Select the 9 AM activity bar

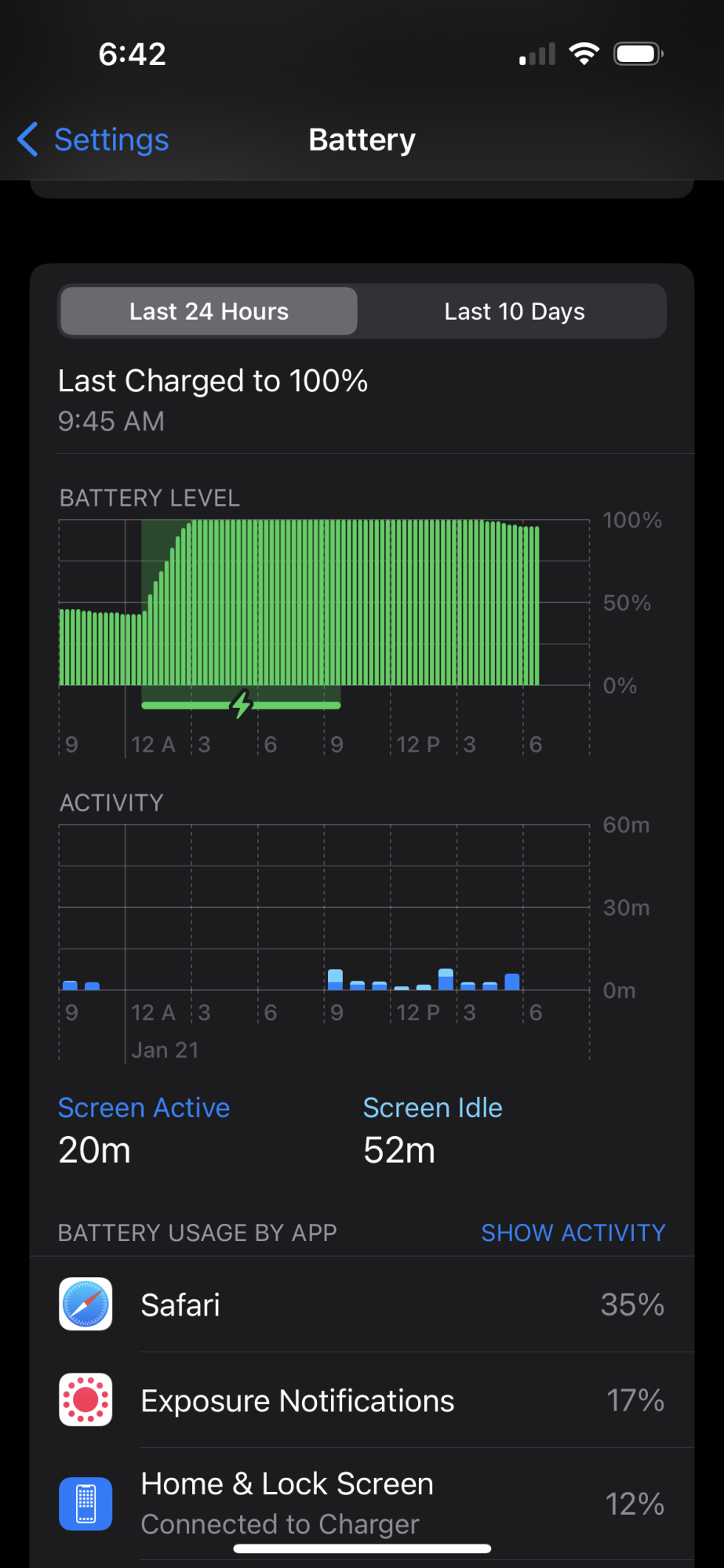[x=335, y=979]
